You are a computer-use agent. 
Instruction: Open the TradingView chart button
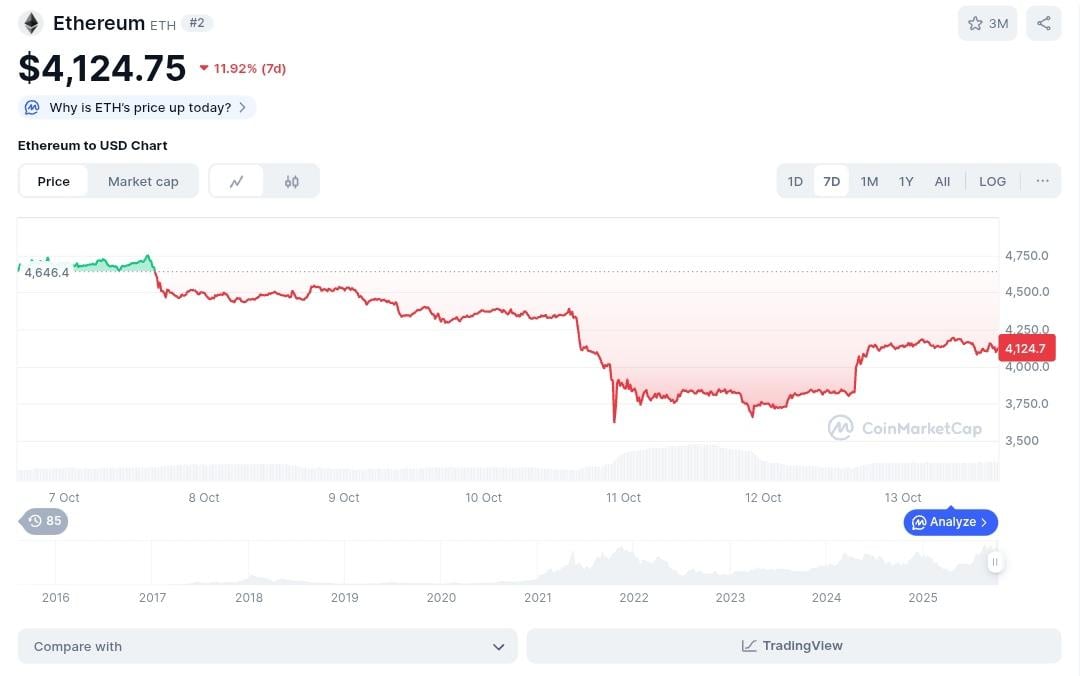[793, 646]
